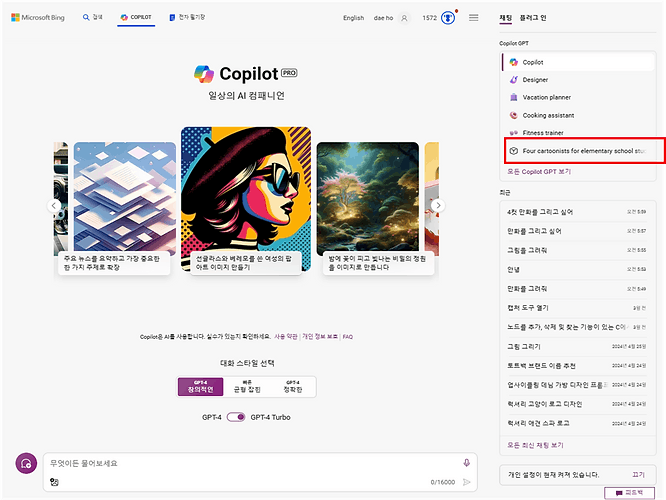The image size is (666, 500).
Task: Choose the Copilot GPT entry
Action: point(578,62)
